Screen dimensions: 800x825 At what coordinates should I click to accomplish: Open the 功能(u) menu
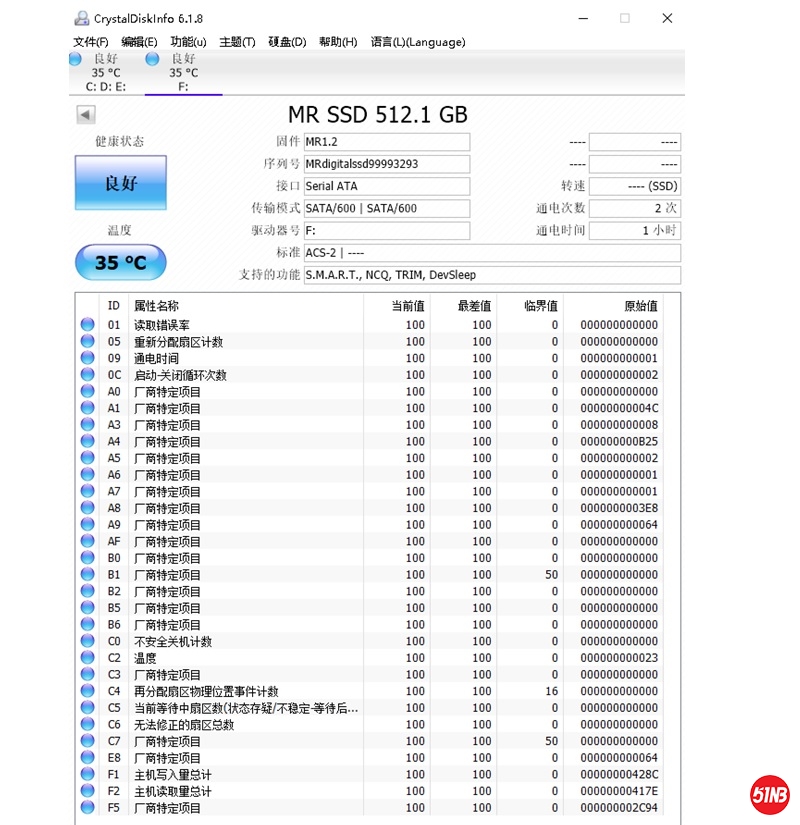coord(188,42)
